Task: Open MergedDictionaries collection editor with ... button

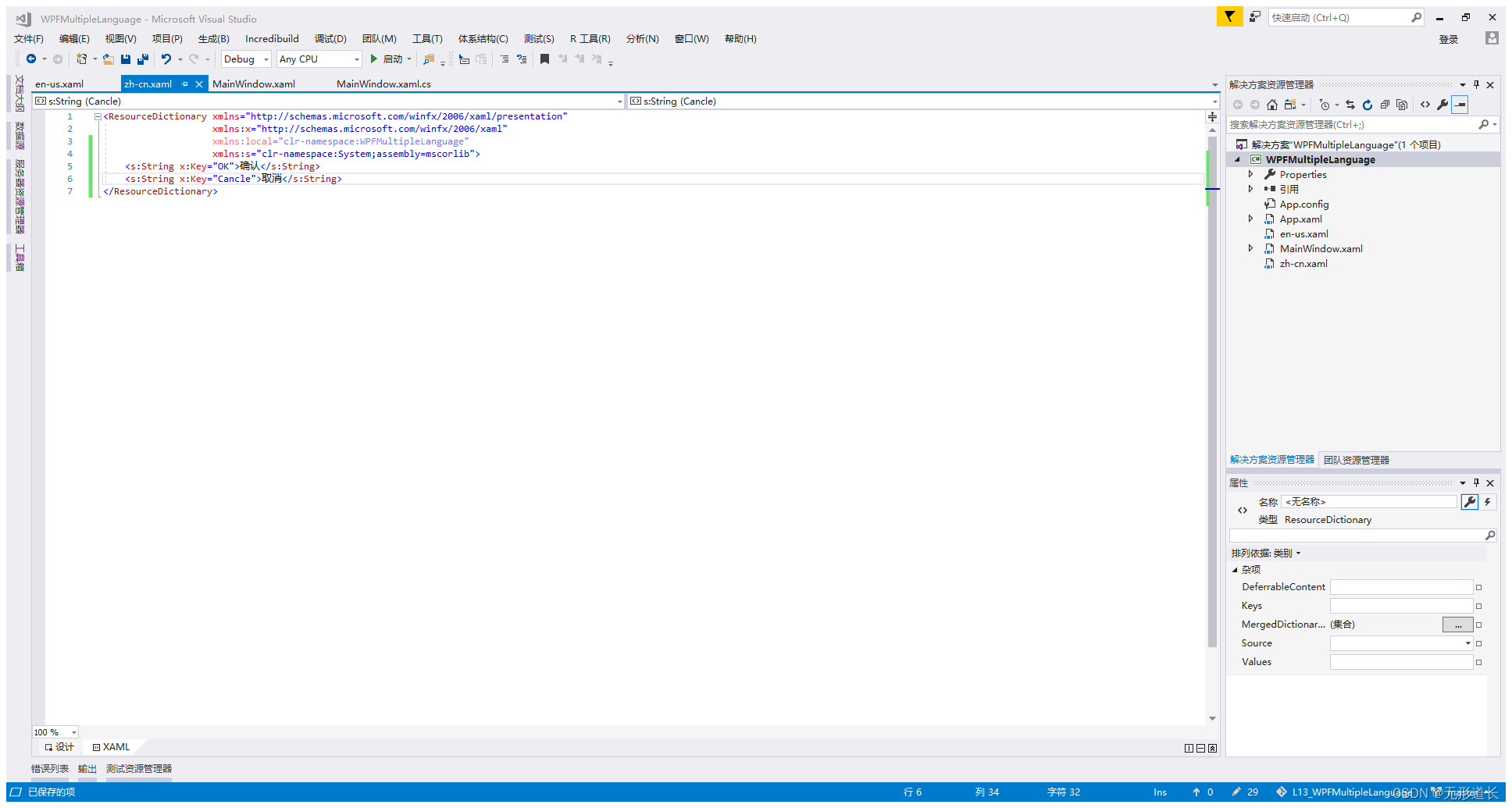Action: (x=1457, y=625)
